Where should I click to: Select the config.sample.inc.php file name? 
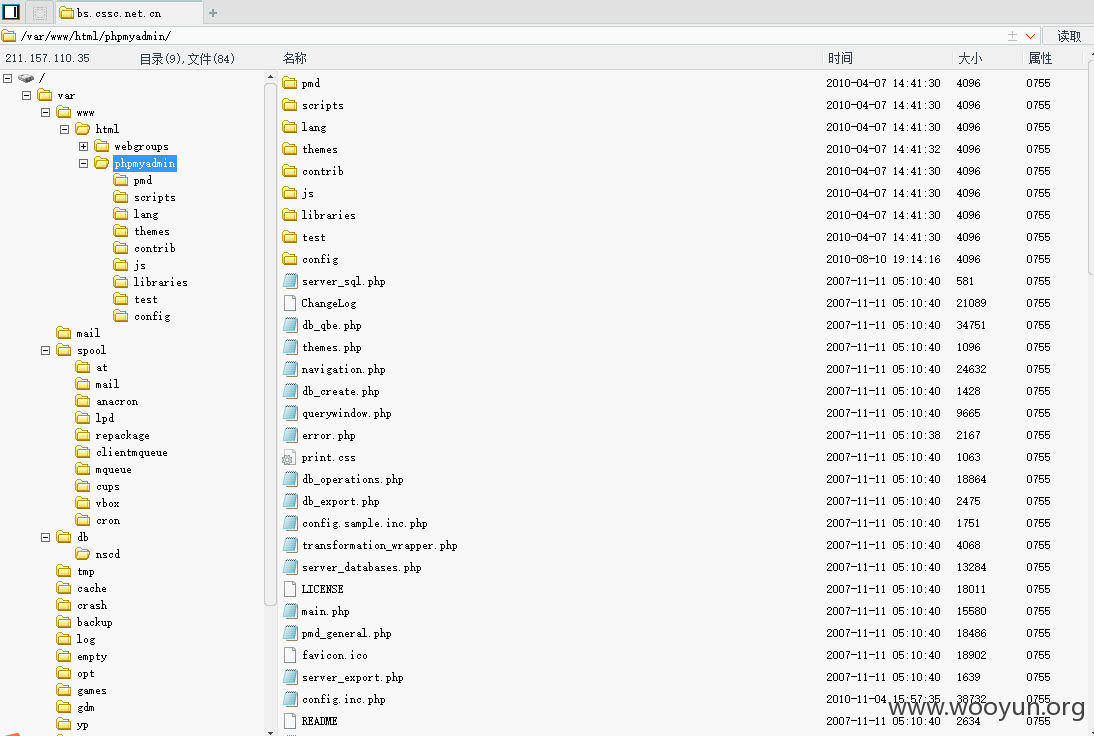pos(364,523)
